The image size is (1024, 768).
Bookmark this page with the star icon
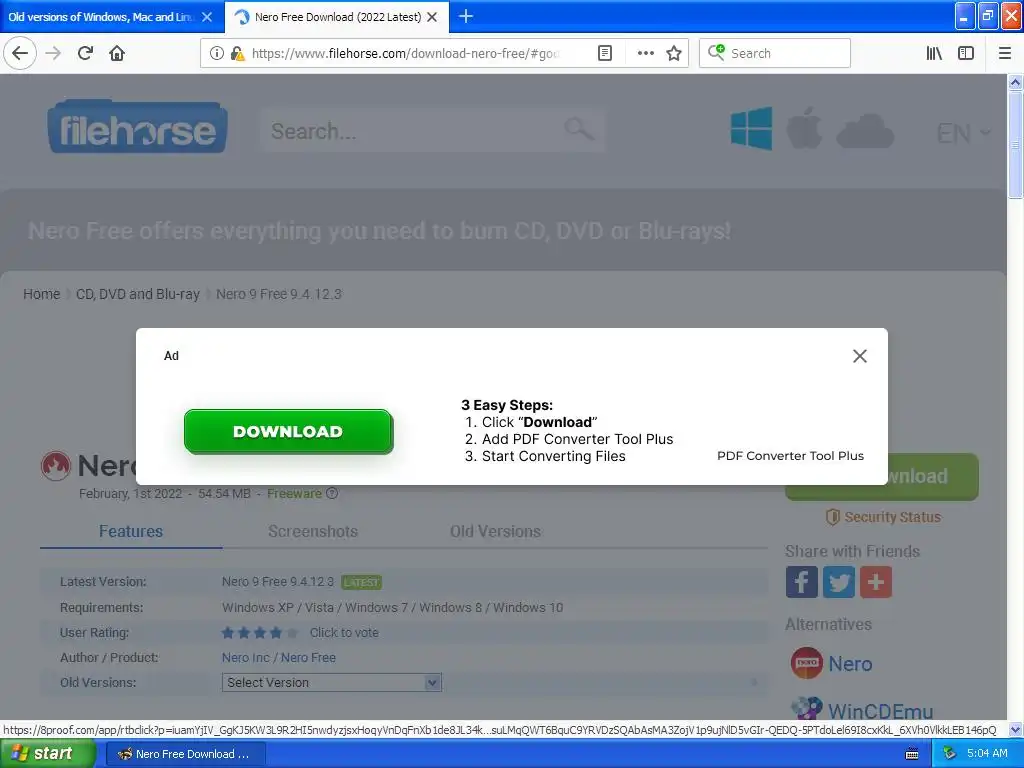pyautogui.click(x=674, y=53)
